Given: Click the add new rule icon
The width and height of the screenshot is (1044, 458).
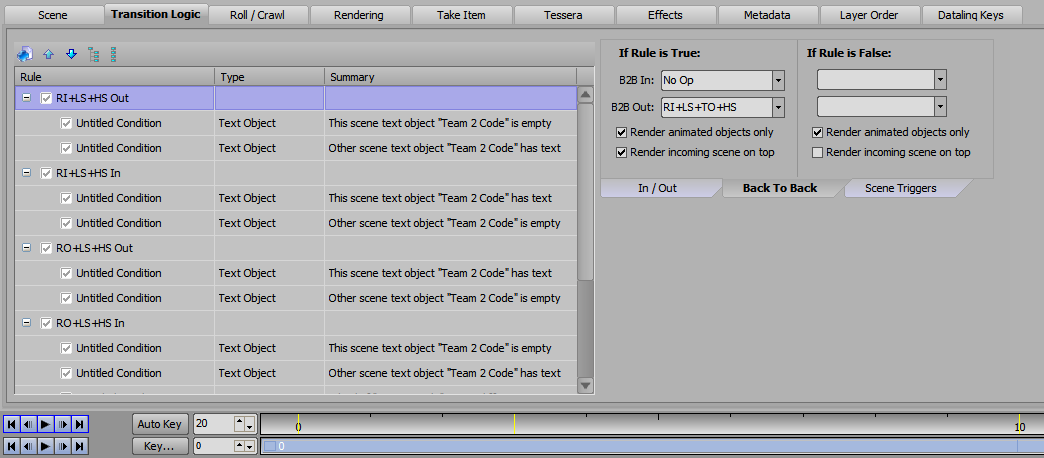Looking at the screenshot, I should [25, 54].
